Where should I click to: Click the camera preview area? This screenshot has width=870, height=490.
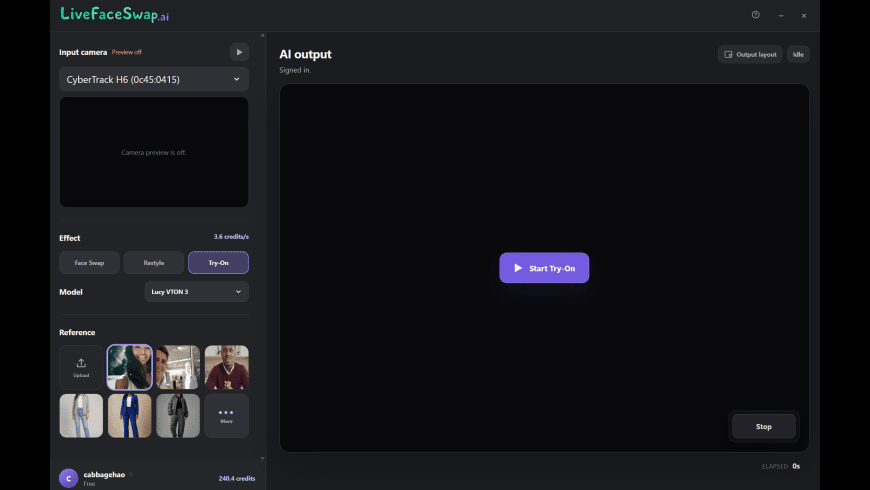154,152
